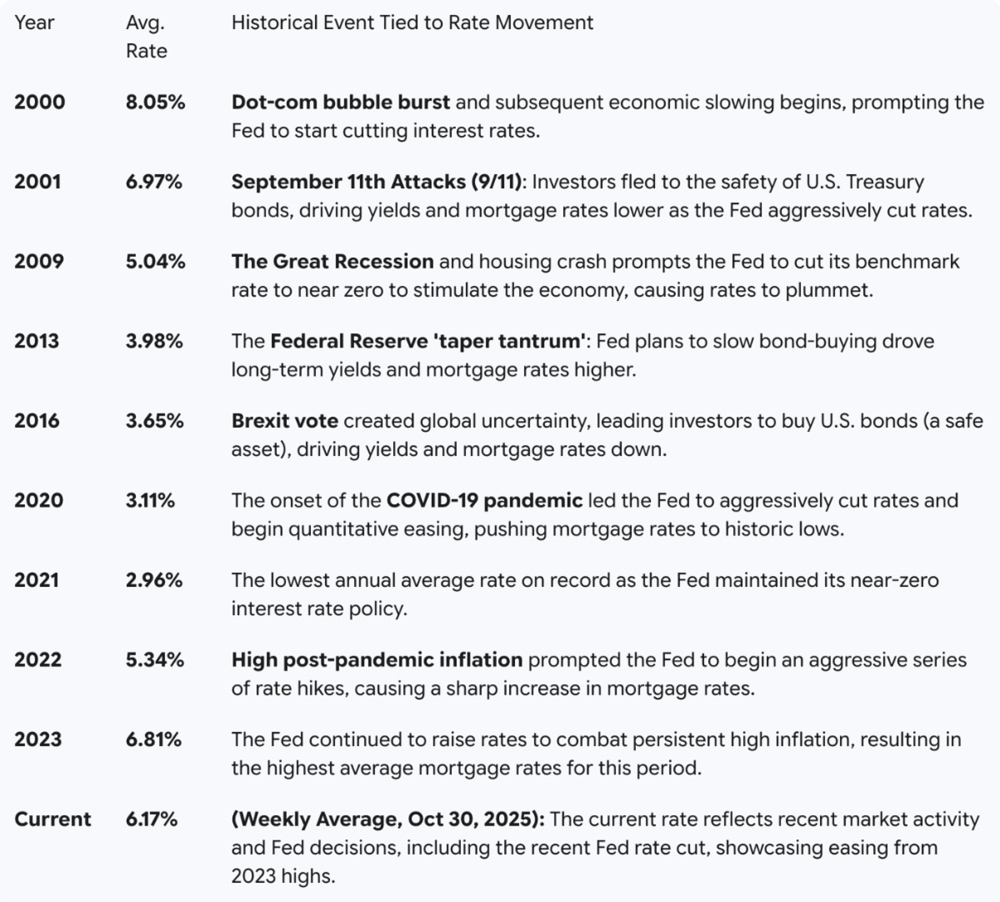Click The Great Recession bold text
The height and width of the screenshot is (902, 1000).
point(332,261)
